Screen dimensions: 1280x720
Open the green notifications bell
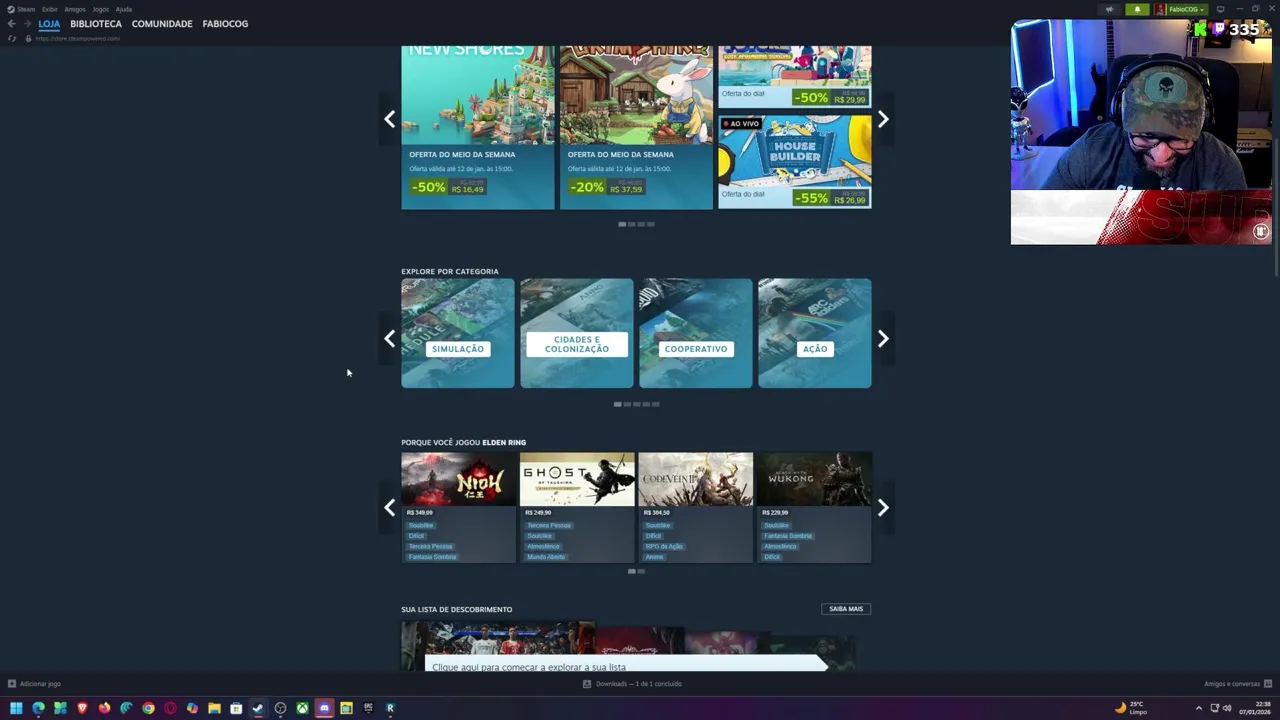(x=1137, y=9)
